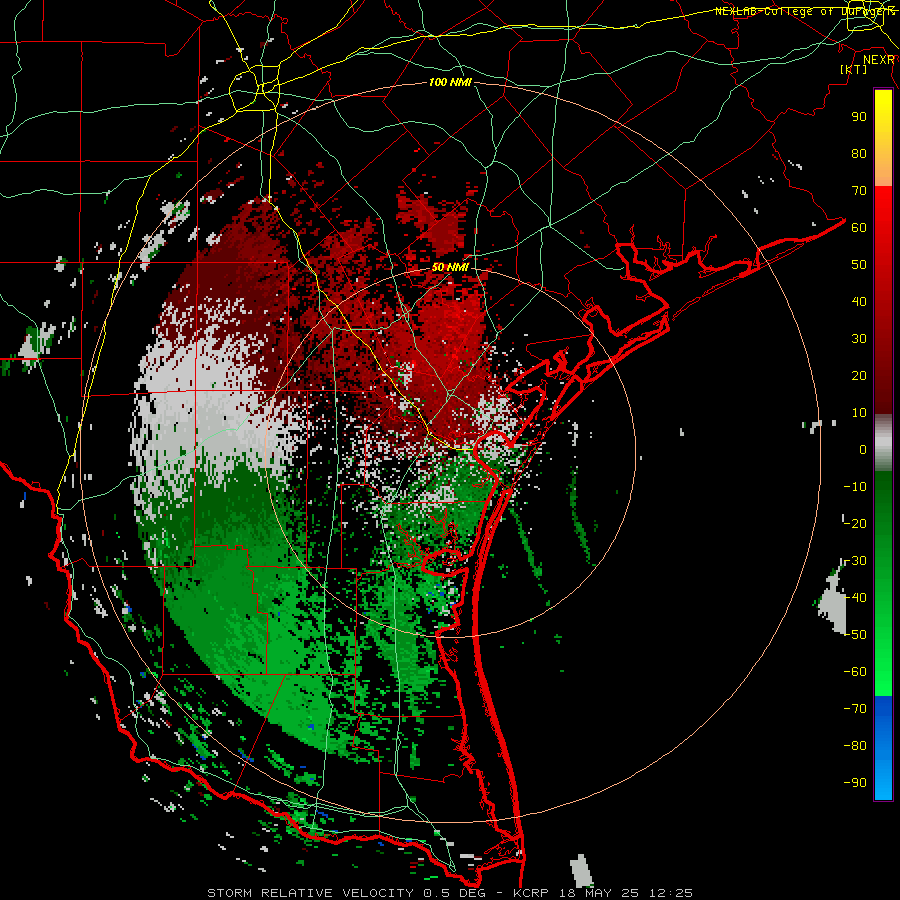Click the -60 value on the velocity scale
The width and height of the screenshot is (900, 900).
click(x=855, y=672)
